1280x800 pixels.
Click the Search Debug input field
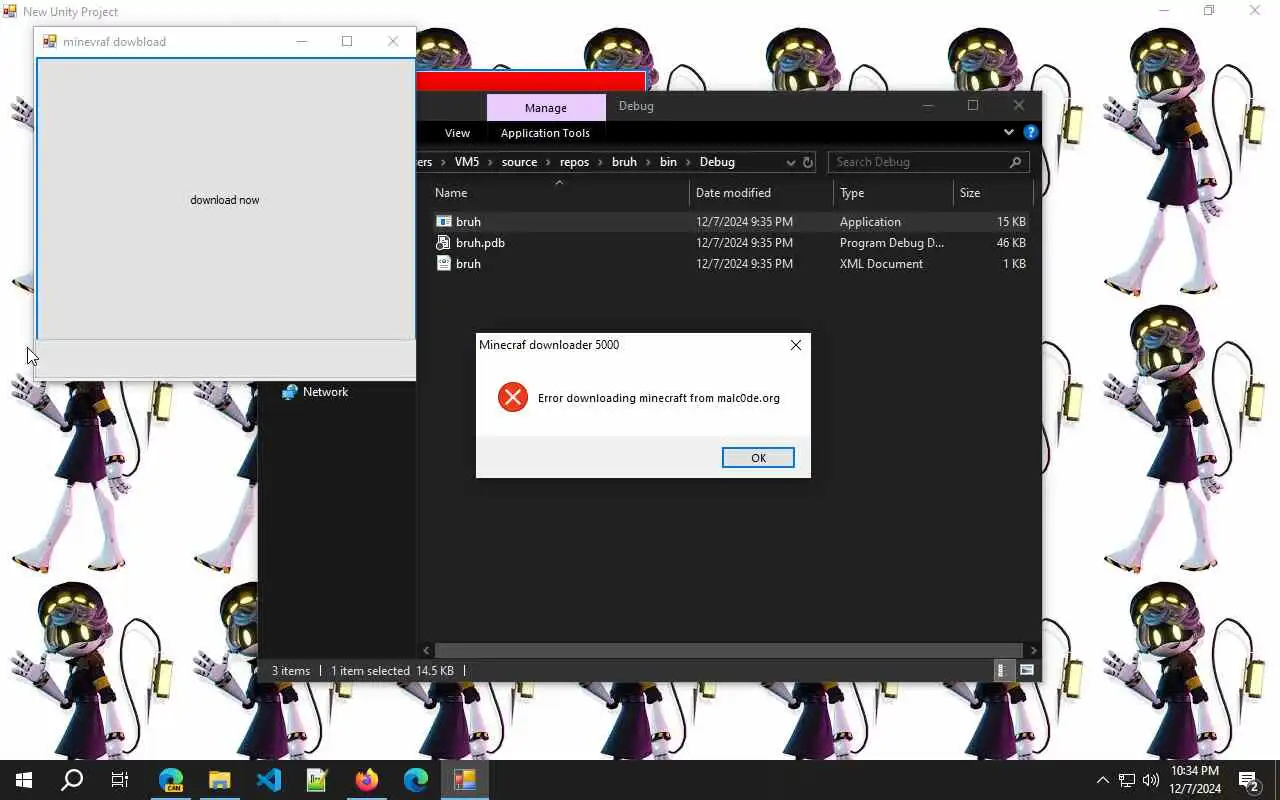[x=918, y=162]
